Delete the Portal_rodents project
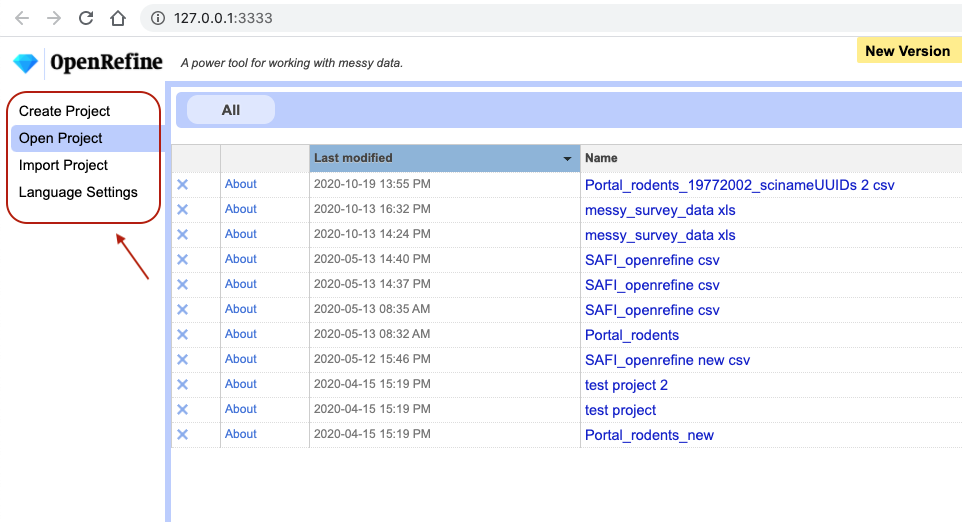The width and height of the screenshot is (962, 522). click(183, 334)
